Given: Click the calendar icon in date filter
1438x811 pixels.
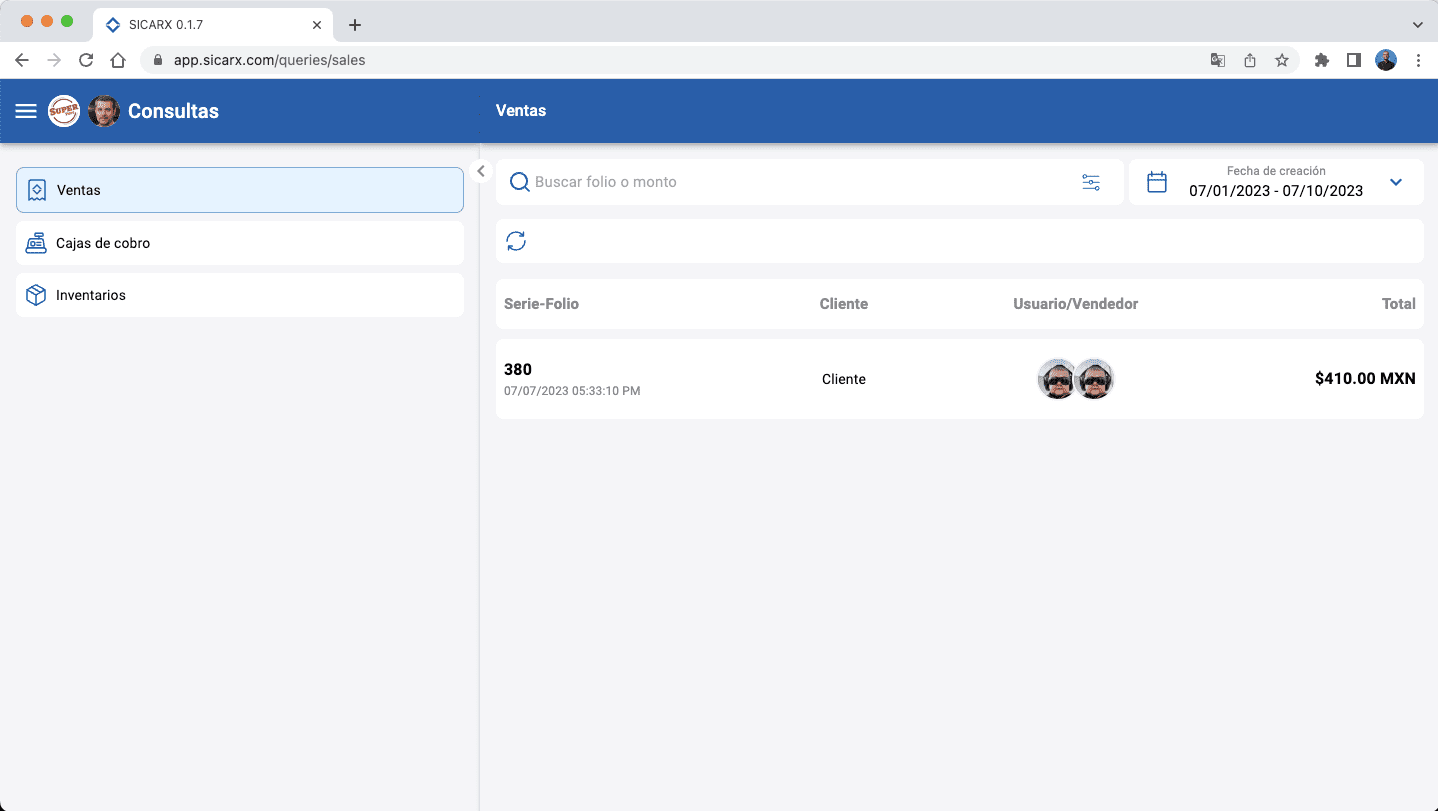Looking at the screenshot, I should (x=1157, y=182).
